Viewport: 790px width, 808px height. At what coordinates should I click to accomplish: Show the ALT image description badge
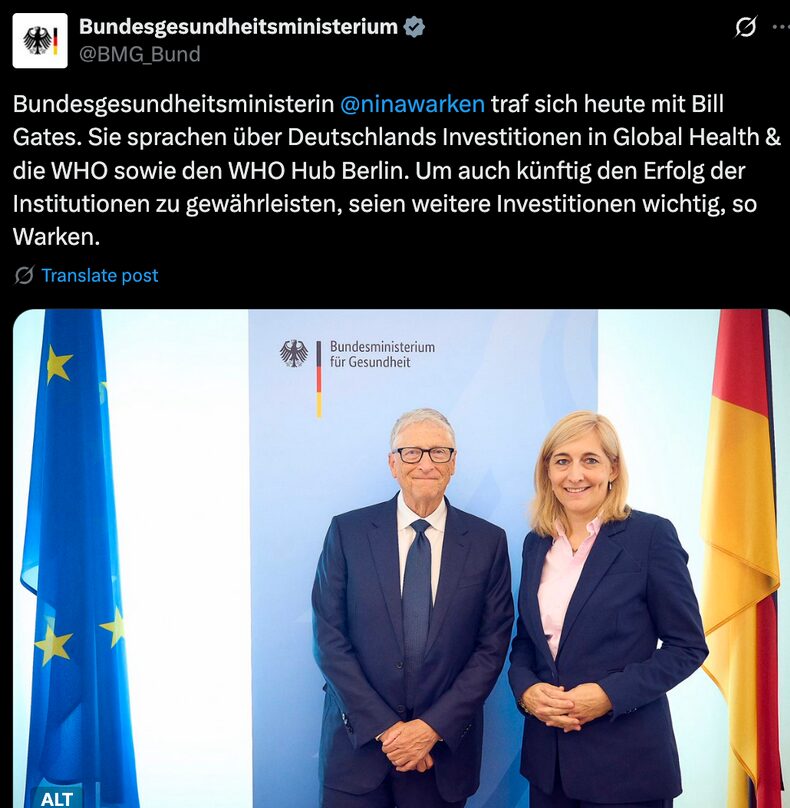coord(56,798)
